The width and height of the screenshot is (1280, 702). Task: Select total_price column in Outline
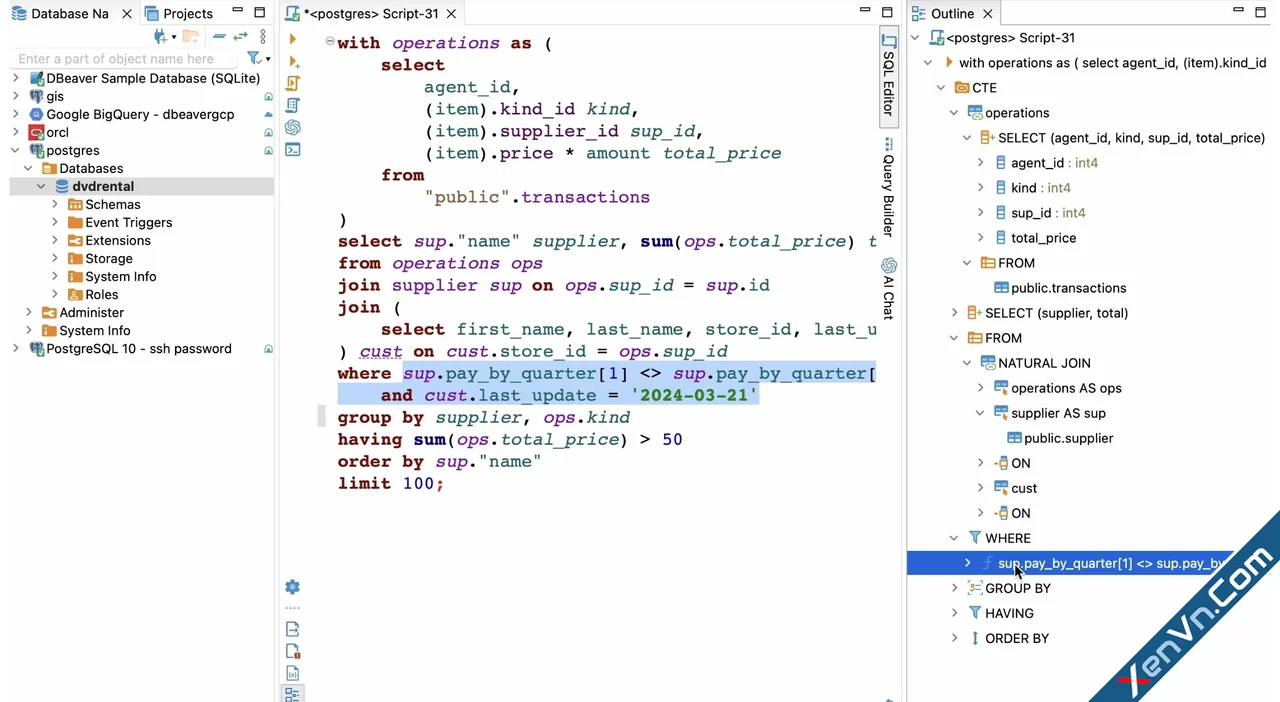pyautogui.click(x=1043, y=237)
